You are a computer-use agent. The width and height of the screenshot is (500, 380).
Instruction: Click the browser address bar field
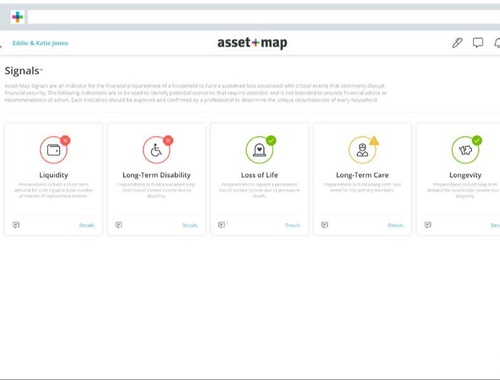tap(264, 17)
